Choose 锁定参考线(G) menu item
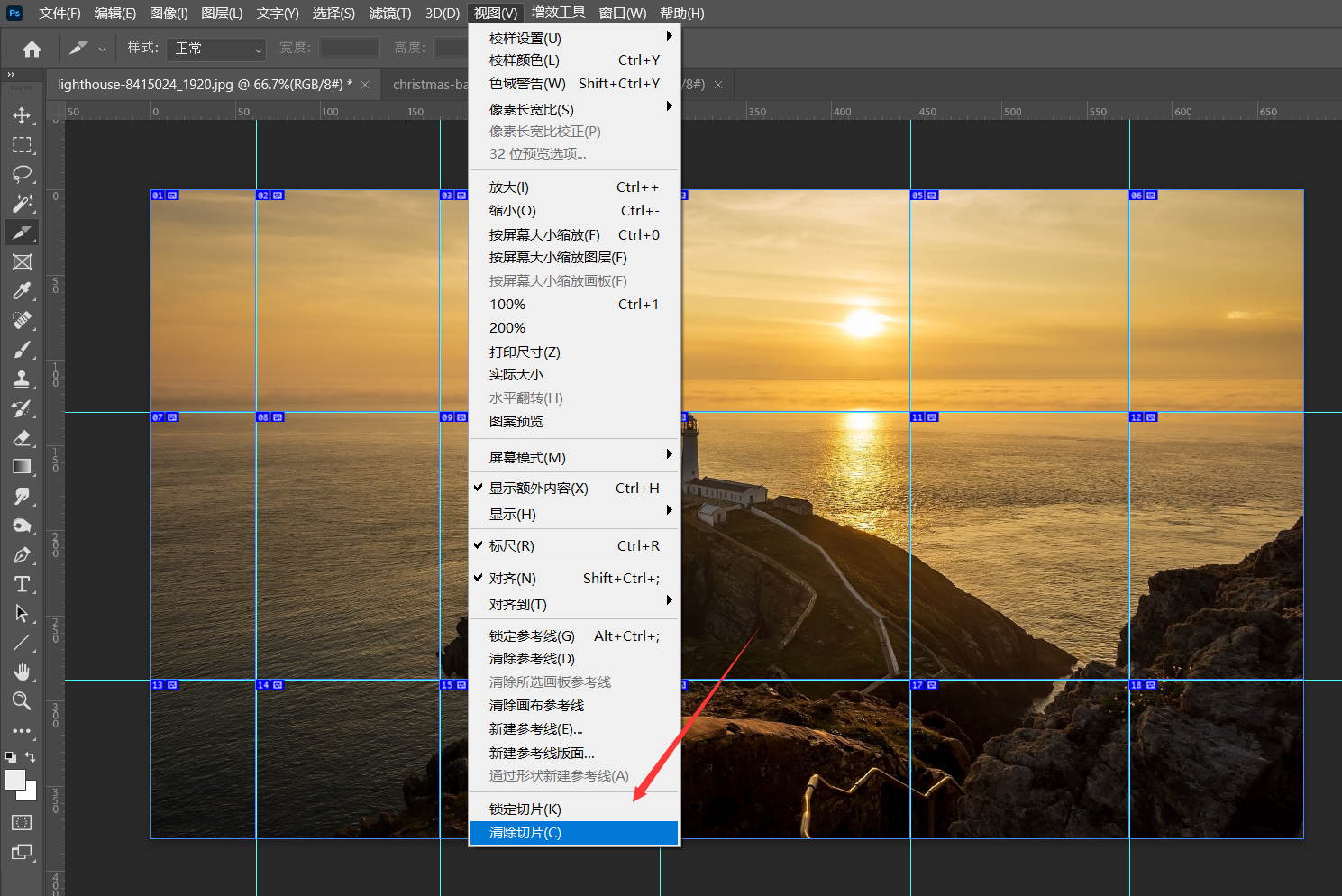Viewport: 1342px width, 896px height. 574,636
